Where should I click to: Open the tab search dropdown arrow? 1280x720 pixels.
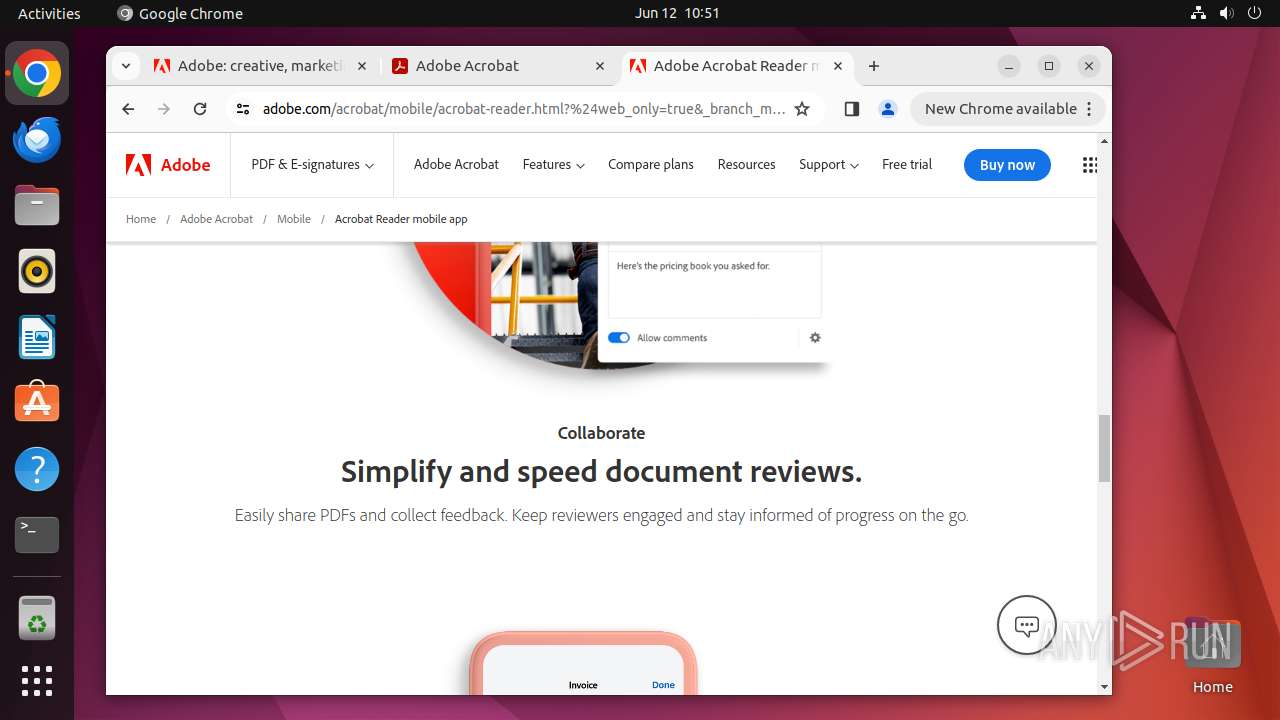tap(125, 66)
